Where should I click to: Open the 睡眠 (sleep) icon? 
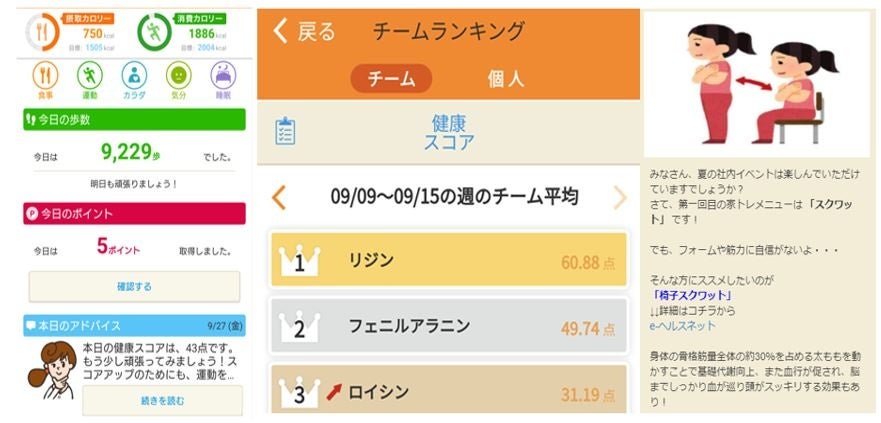pyautogui.click(x=224, y=76)
